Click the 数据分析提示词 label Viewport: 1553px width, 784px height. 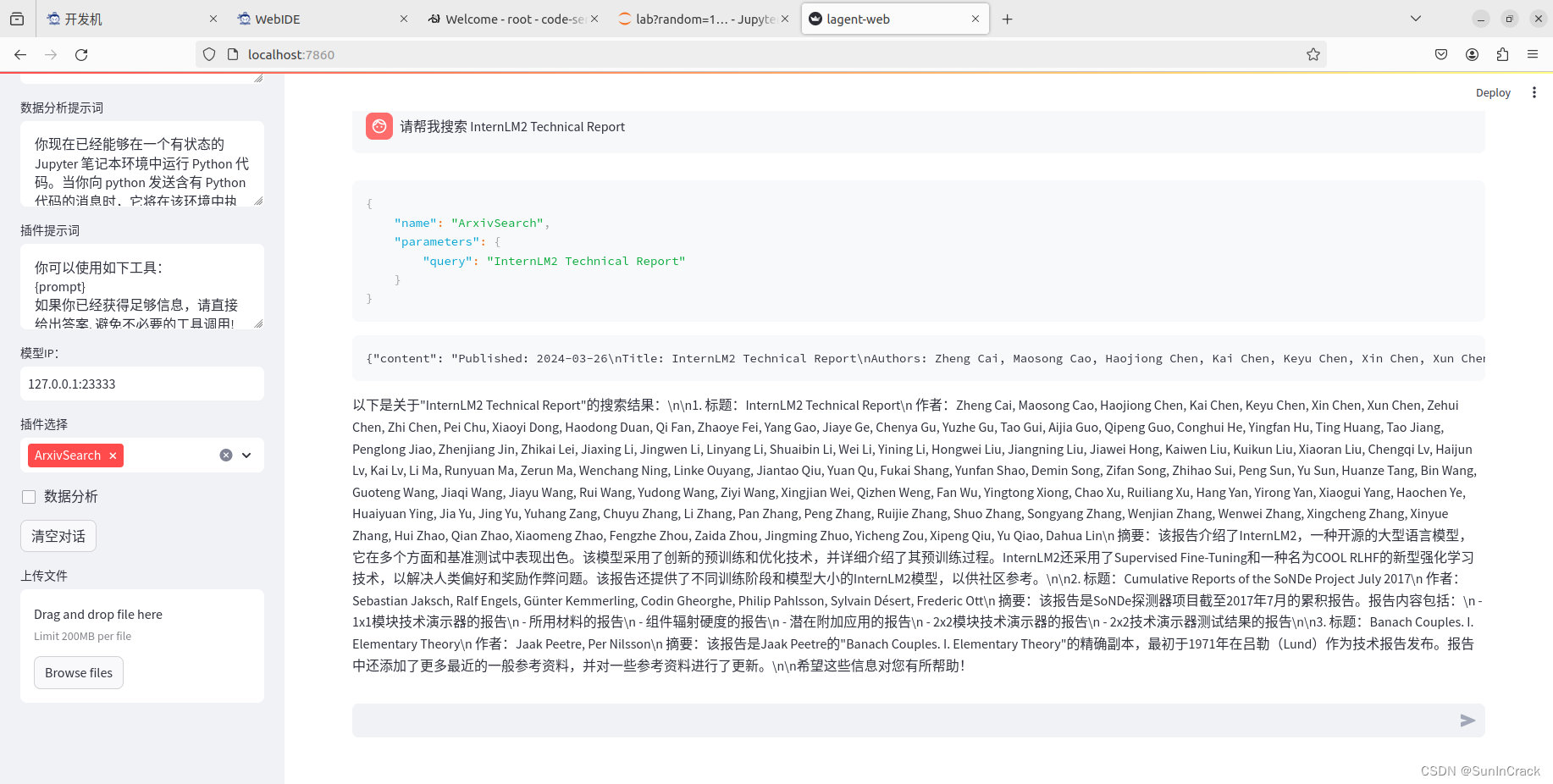[x=62, y=108]
